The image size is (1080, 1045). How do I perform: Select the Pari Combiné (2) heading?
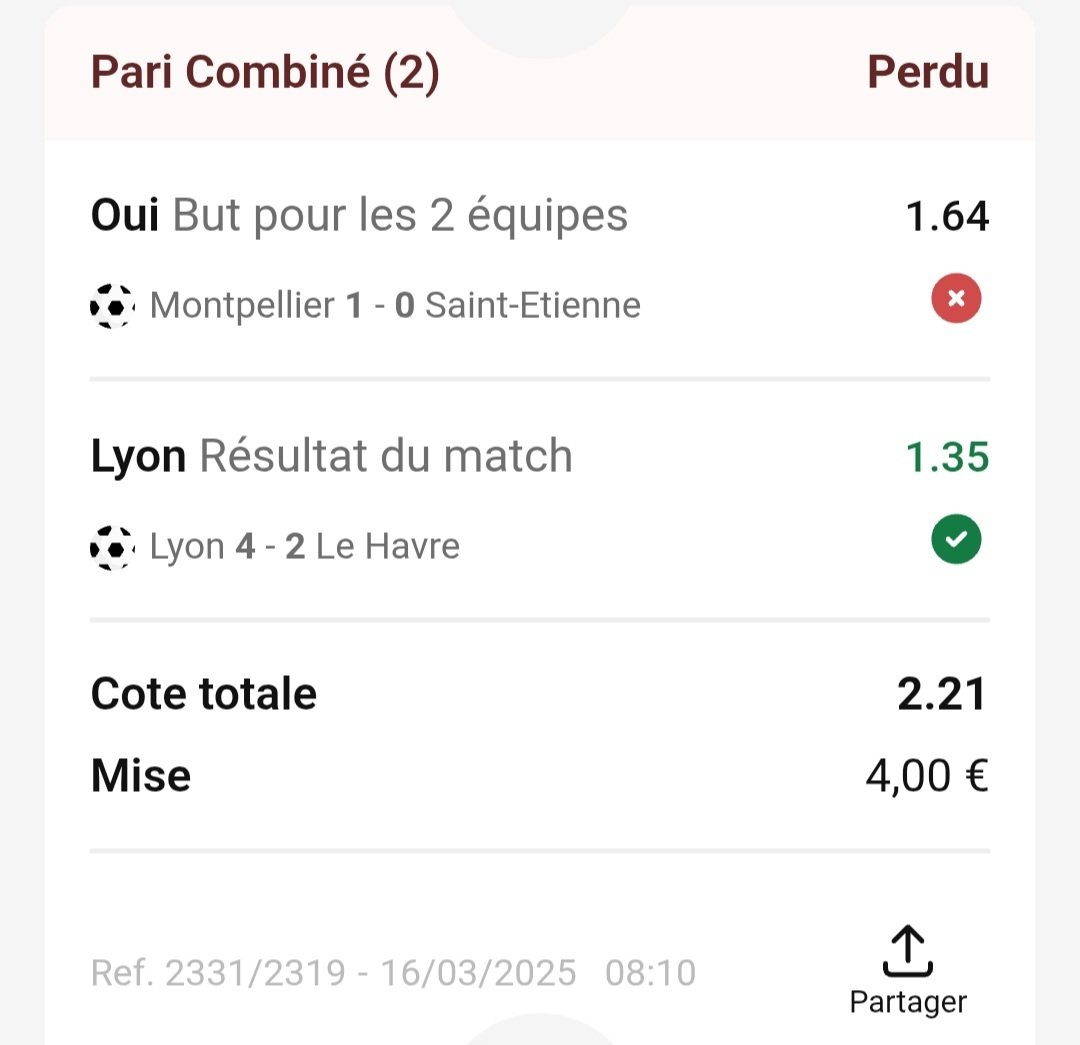[265, 72]
